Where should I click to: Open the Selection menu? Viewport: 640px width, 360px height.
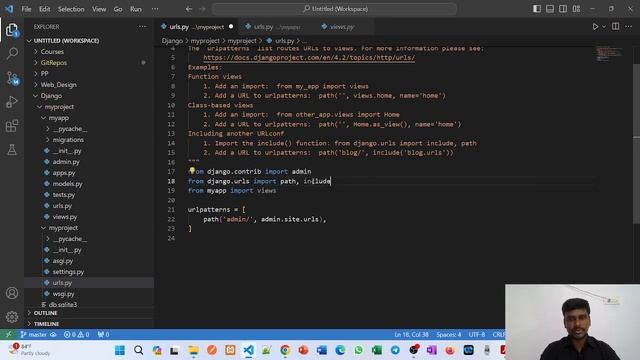click(71, 9)
